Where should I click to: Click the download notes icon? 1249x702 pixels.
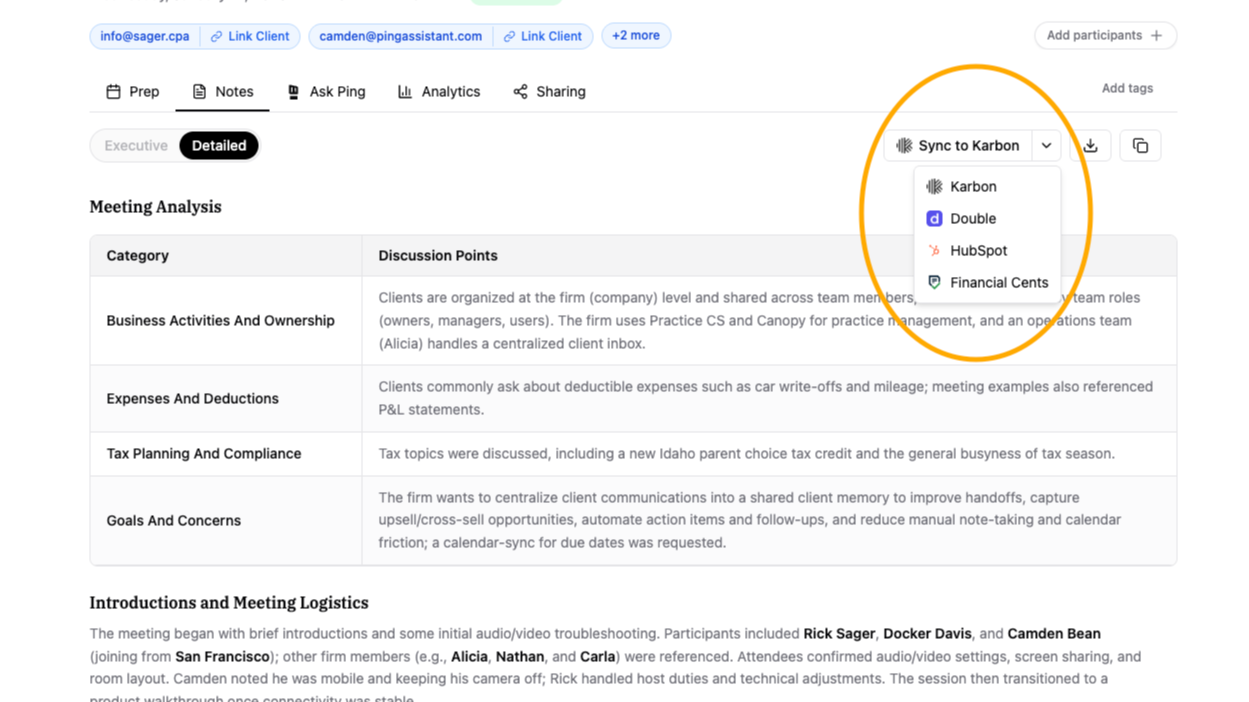click(1090, 146)
